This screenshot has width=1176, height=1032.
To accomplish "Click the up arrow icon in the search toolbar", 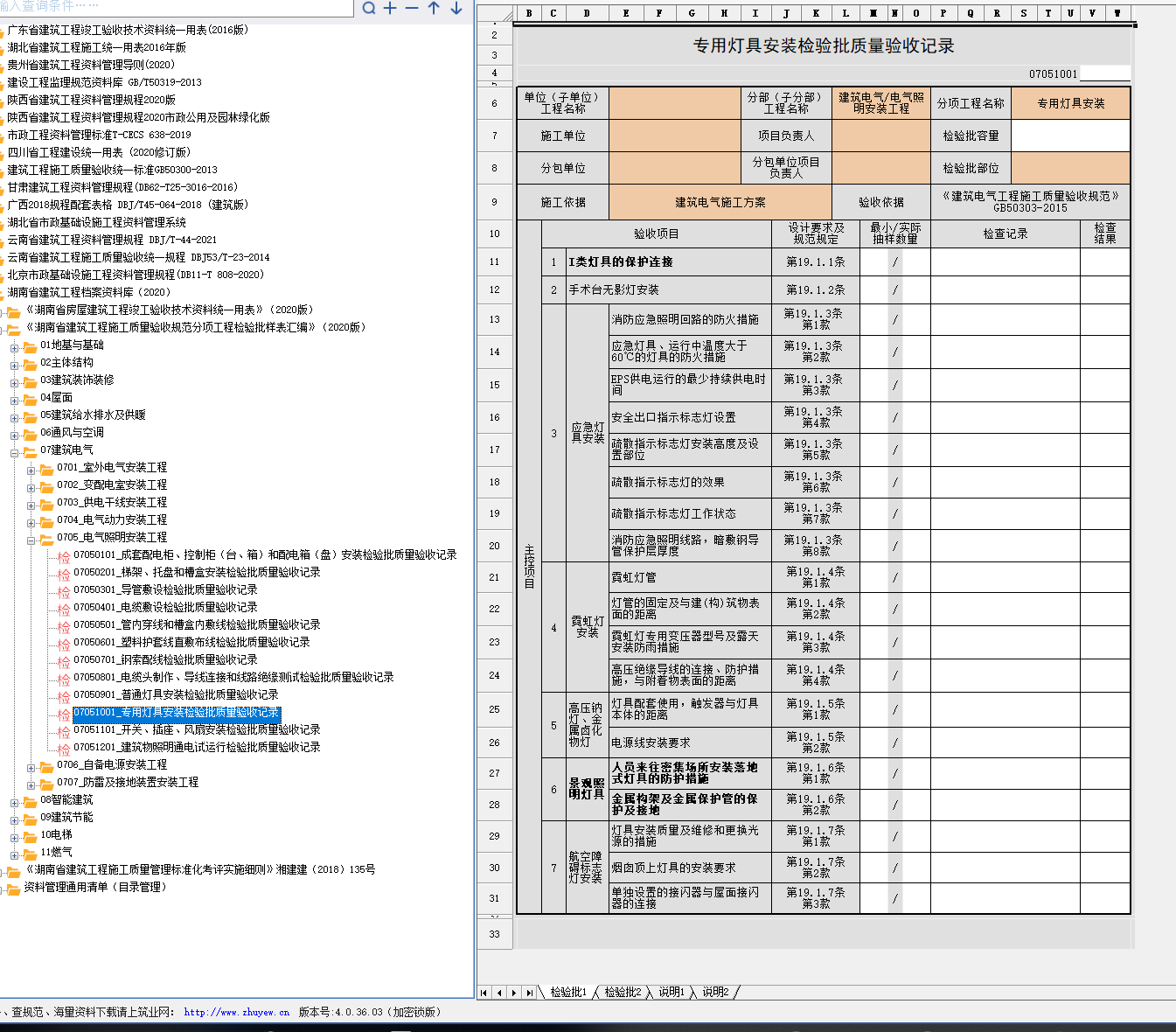I will pos(434,8).
